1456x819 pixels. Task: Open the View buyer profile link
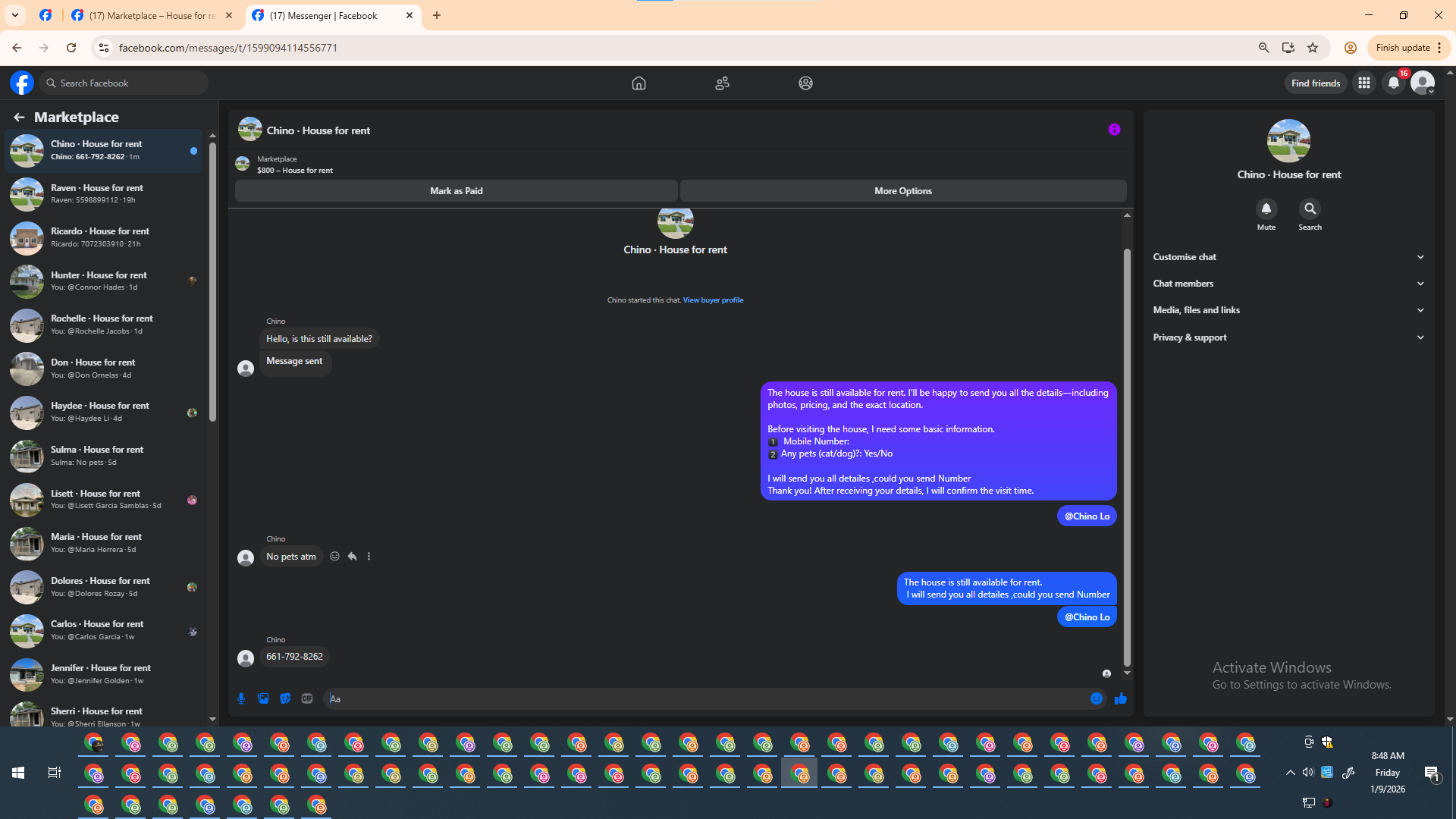coord(713,300)
